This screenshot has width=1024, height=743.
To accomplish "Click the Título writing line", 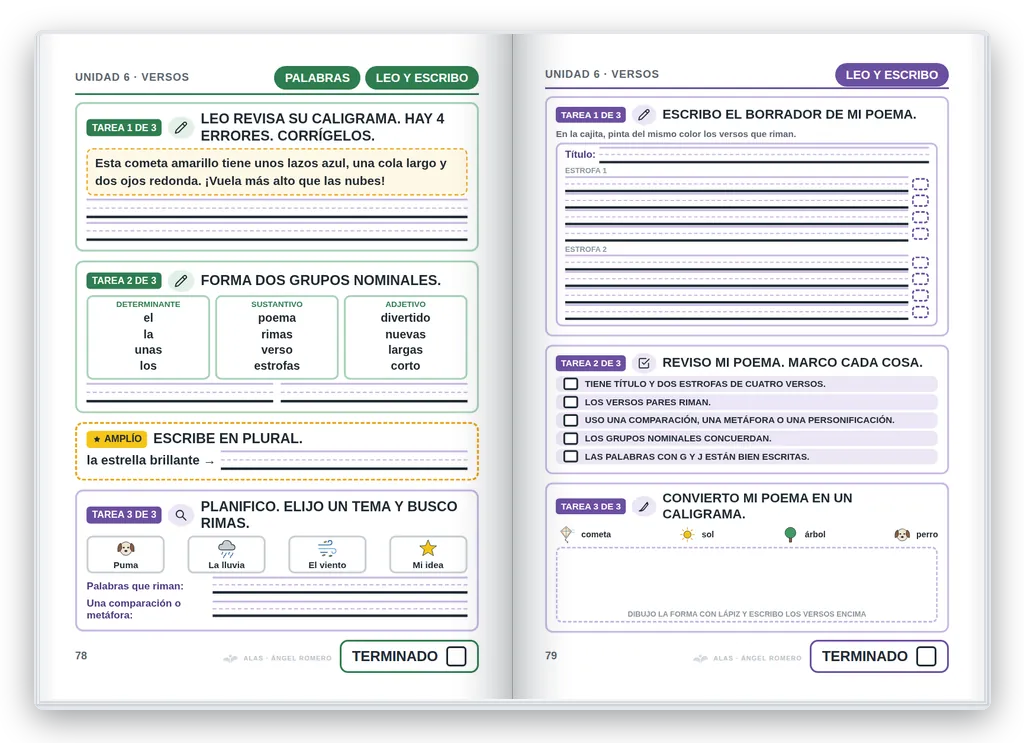I will click(x=763, y=155).
